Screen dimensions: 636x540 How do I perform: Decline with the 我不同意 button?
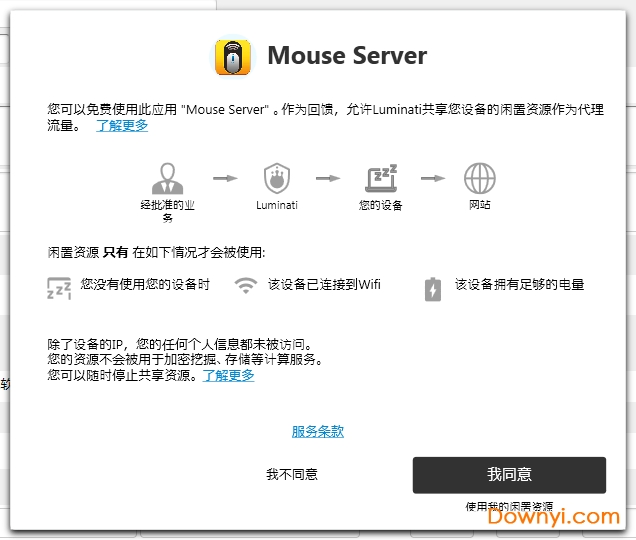pos(292,474)
